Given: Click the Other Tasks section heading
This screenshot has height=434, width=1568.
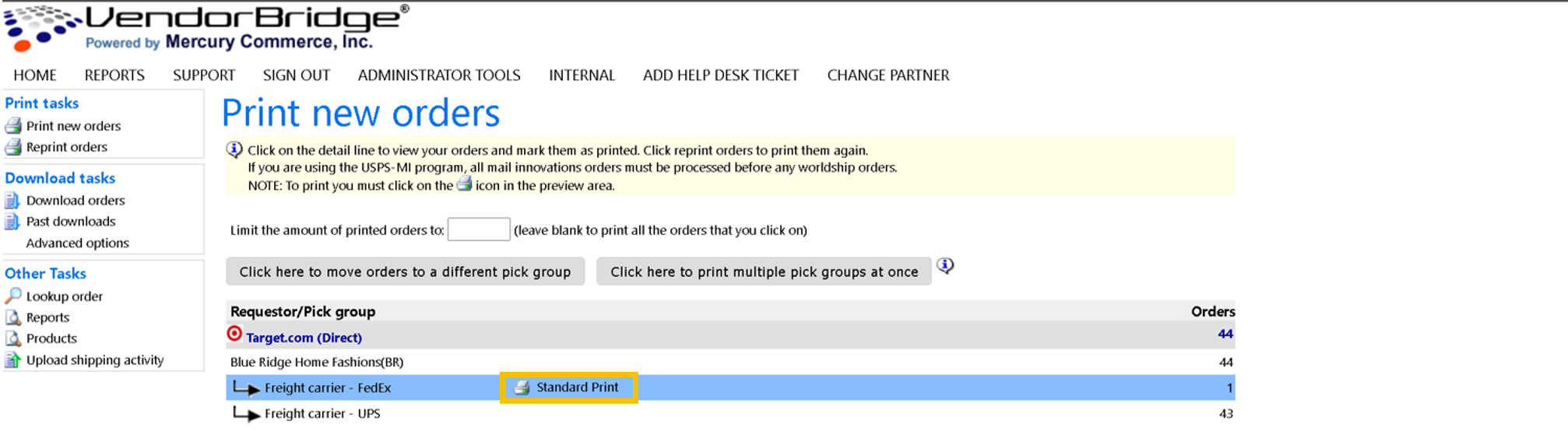Looking at the screenshot, I should tap(45, 274).
